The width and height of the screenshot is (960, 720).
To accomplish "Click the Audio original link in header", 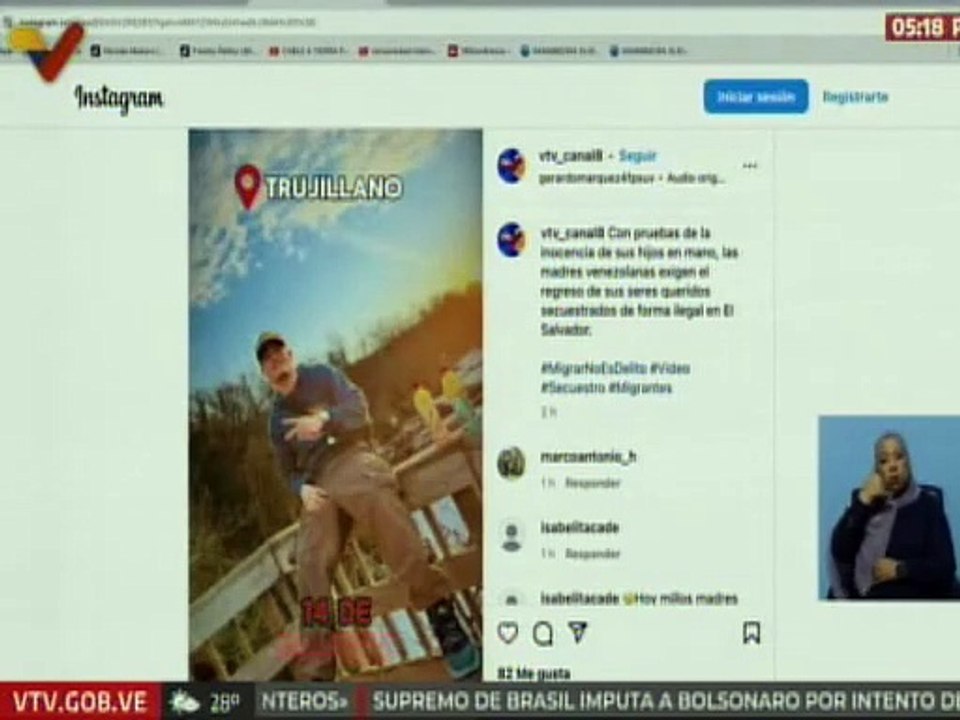I will point(696,179).
